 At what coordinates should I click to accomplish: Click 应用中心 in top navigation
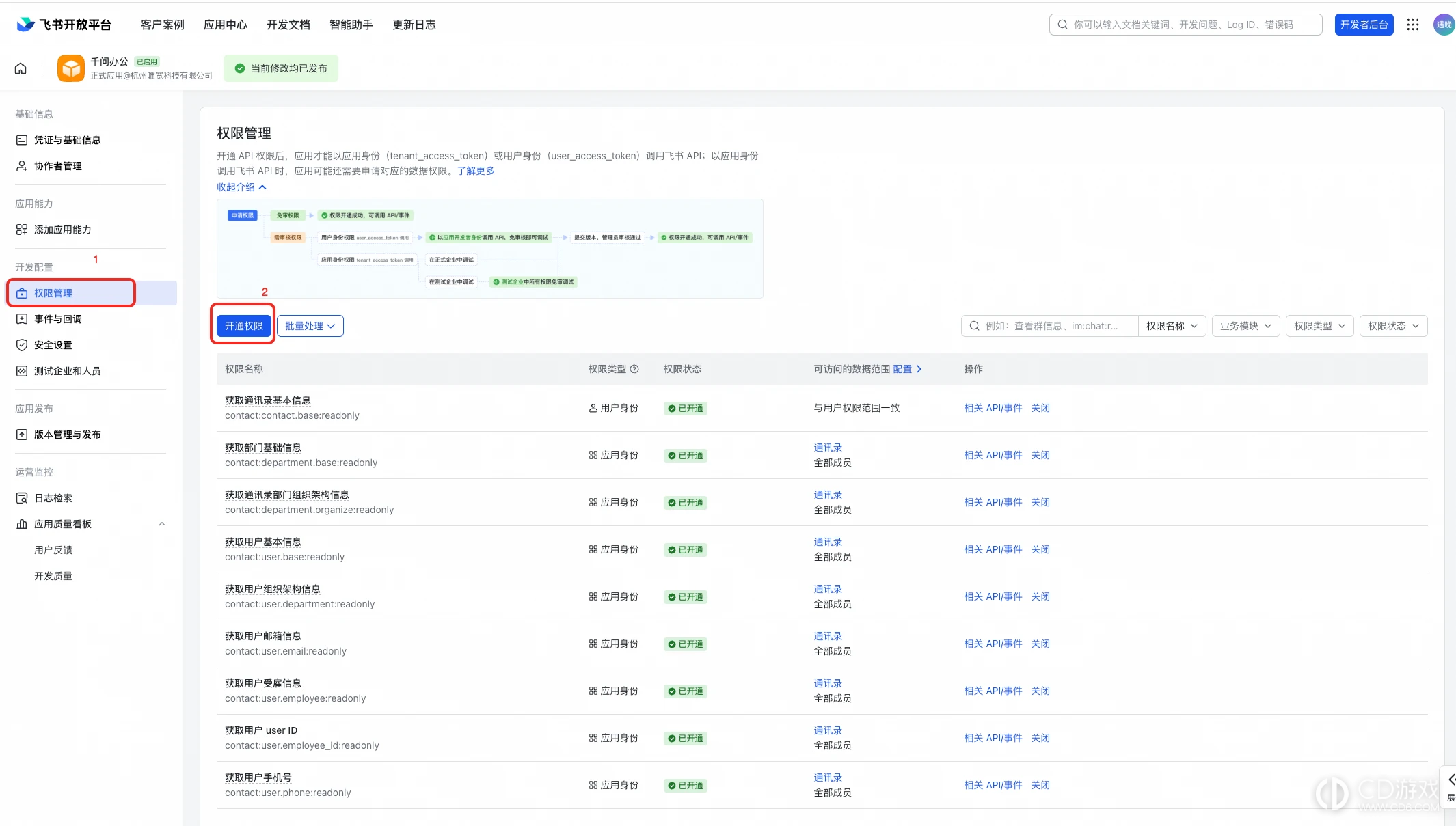[x=226, y=25]
